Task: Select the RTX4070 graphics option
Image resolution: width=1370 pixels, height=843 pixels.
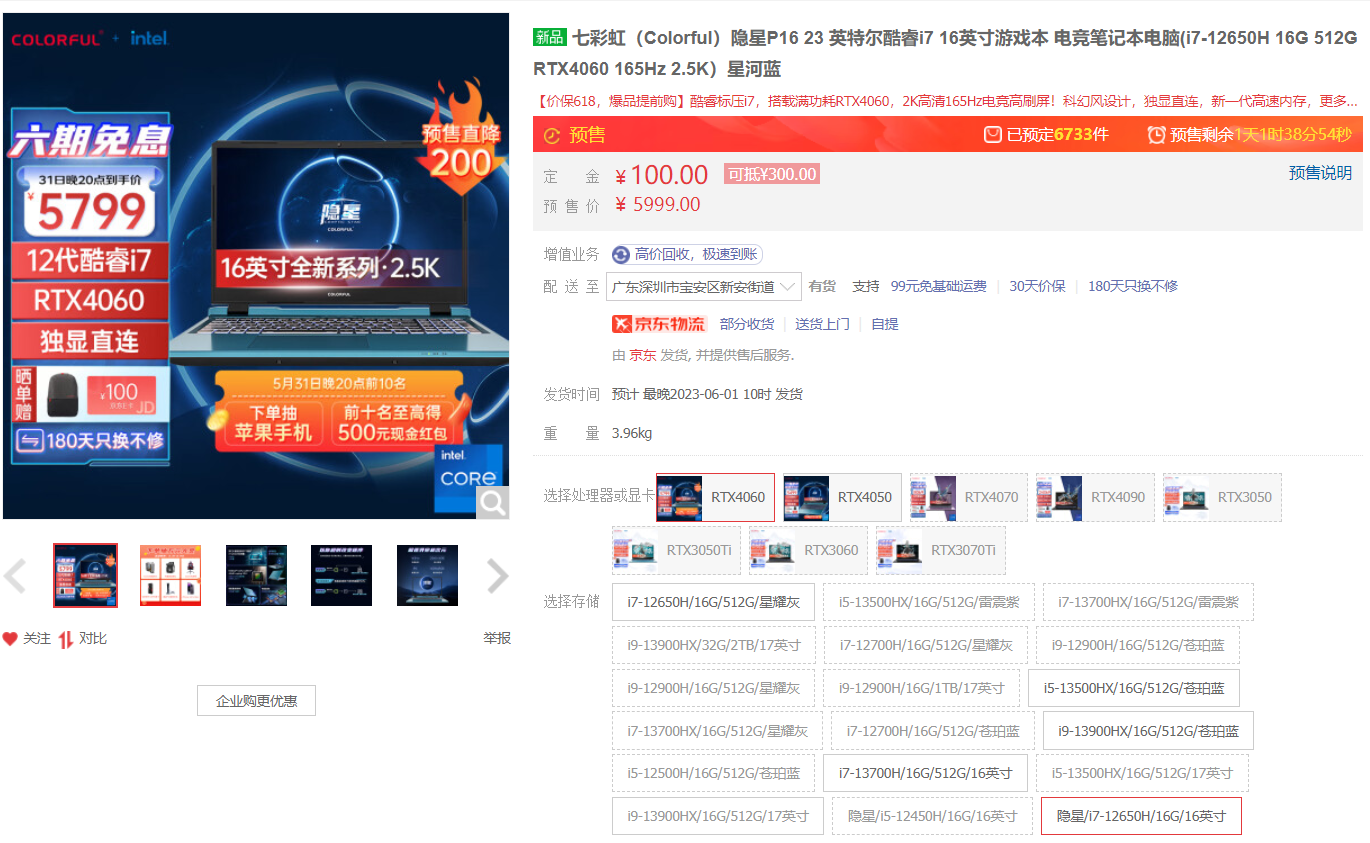Action: tap(968, 497)
